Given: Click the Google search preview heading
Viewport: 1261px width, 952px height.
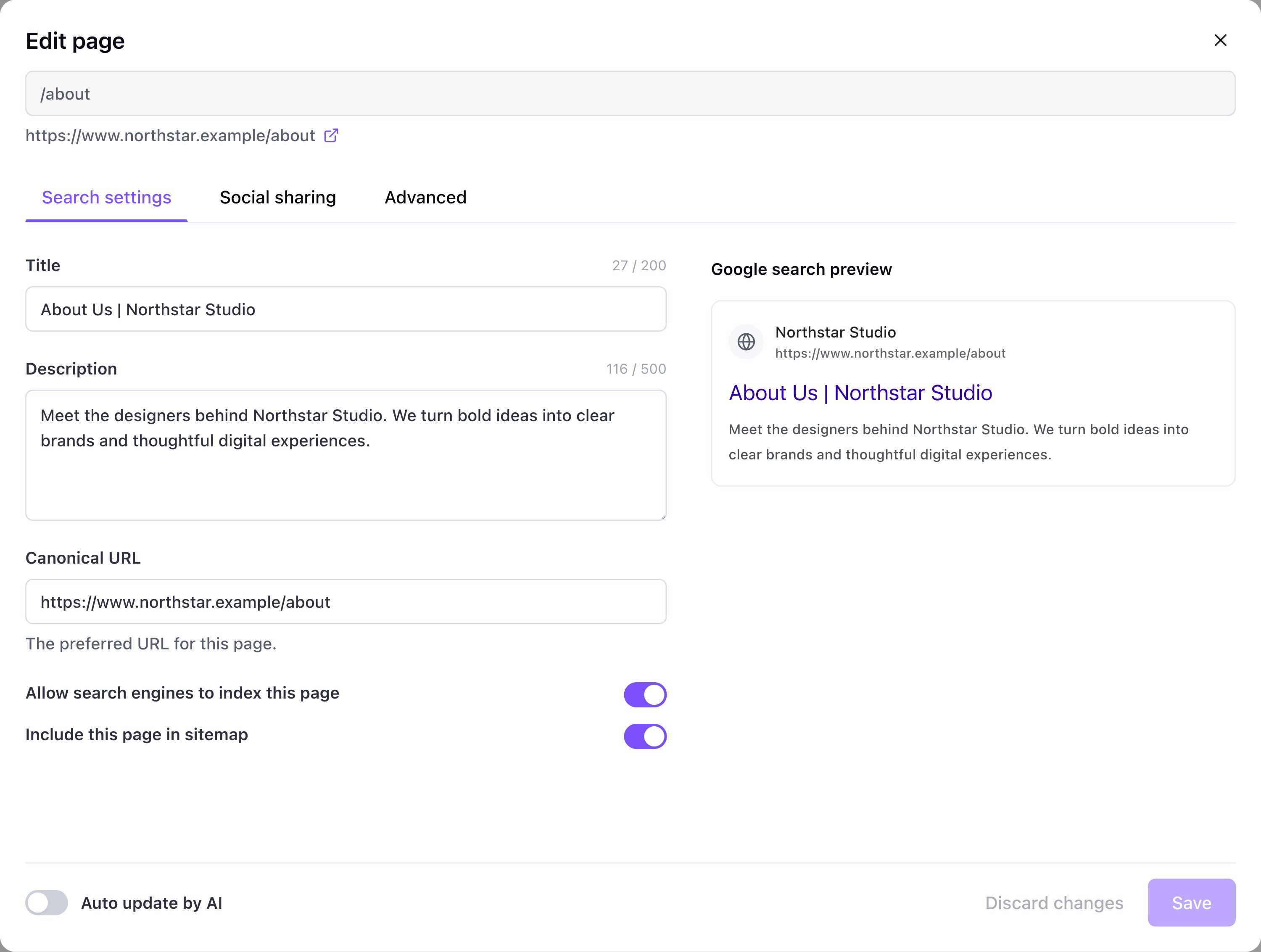Looking at the screenshot, I should 801,269.
